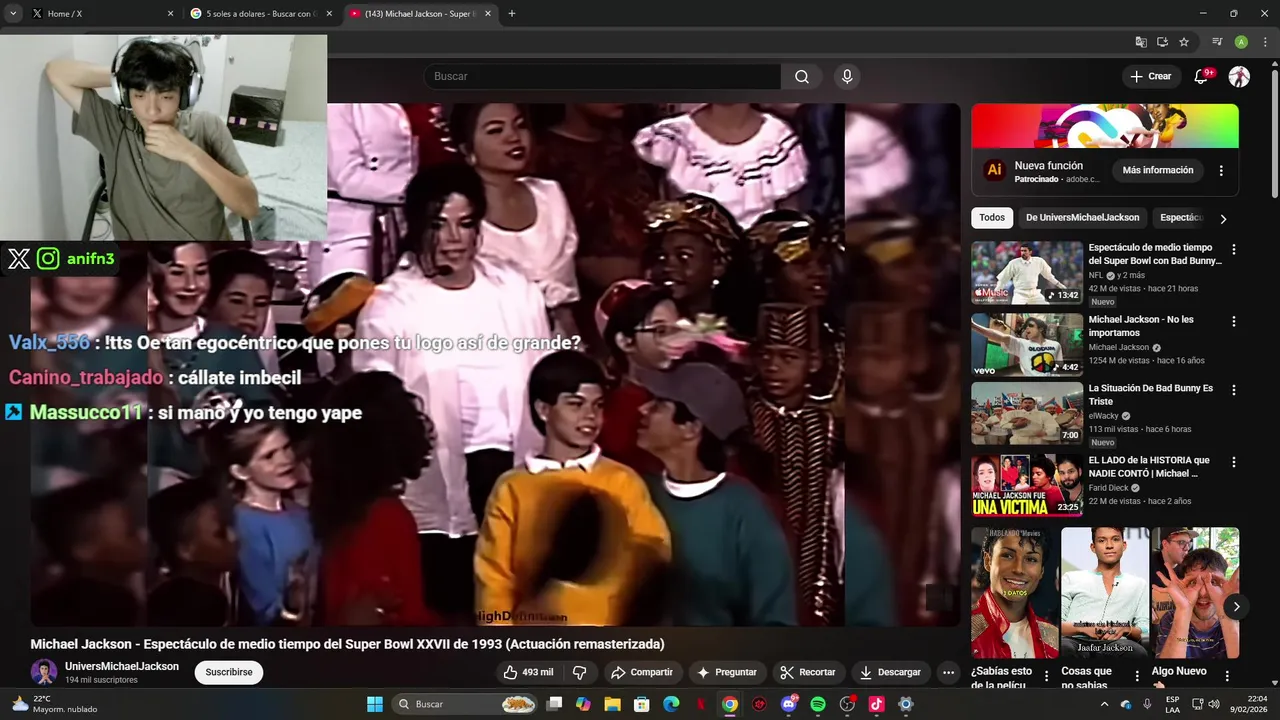Open Chrome tab search dropdown

(13, 14)
